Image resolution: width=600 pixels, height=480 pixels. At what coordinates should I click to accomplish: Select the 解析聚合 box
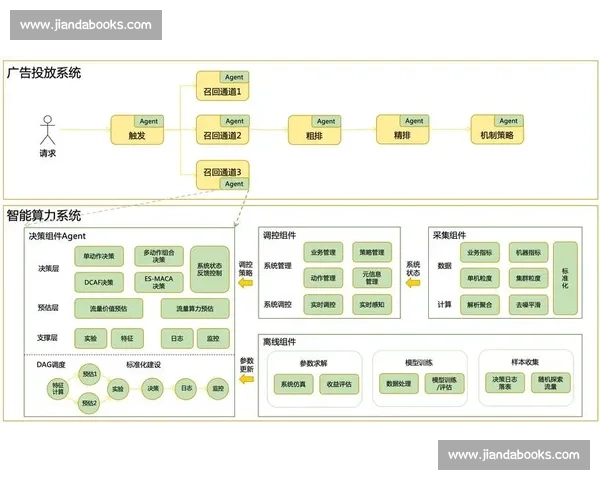[480, 305]
